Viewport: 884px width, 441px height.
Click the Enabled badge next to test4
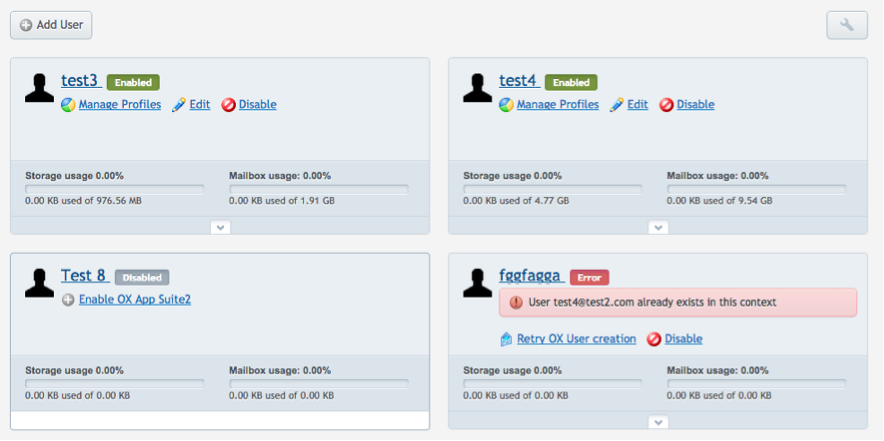571,82
